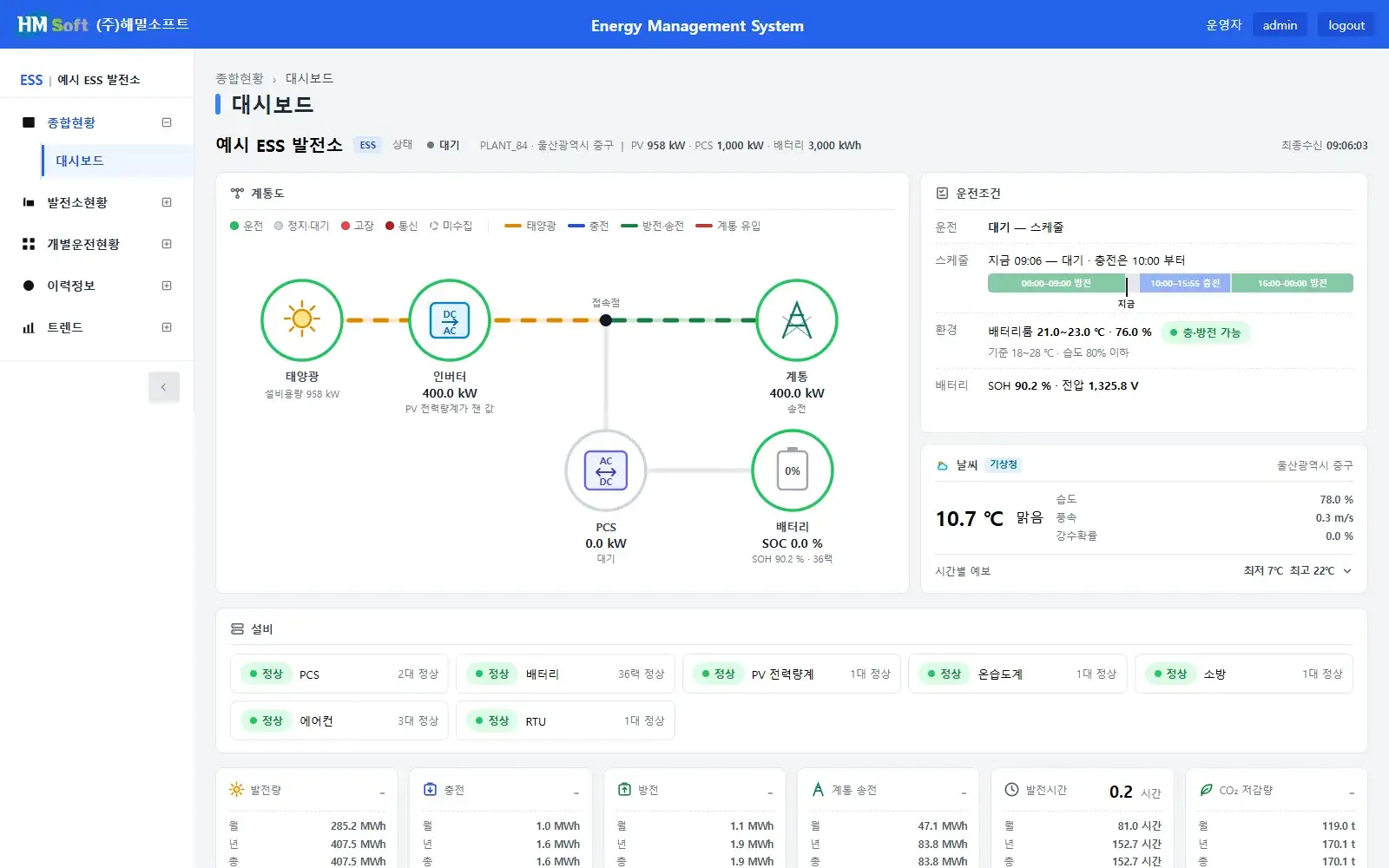Screen dimensions: 1389x868
Task: Click the 배터리 36랙 정상 equipment card
Action: (x=565, y=674)
